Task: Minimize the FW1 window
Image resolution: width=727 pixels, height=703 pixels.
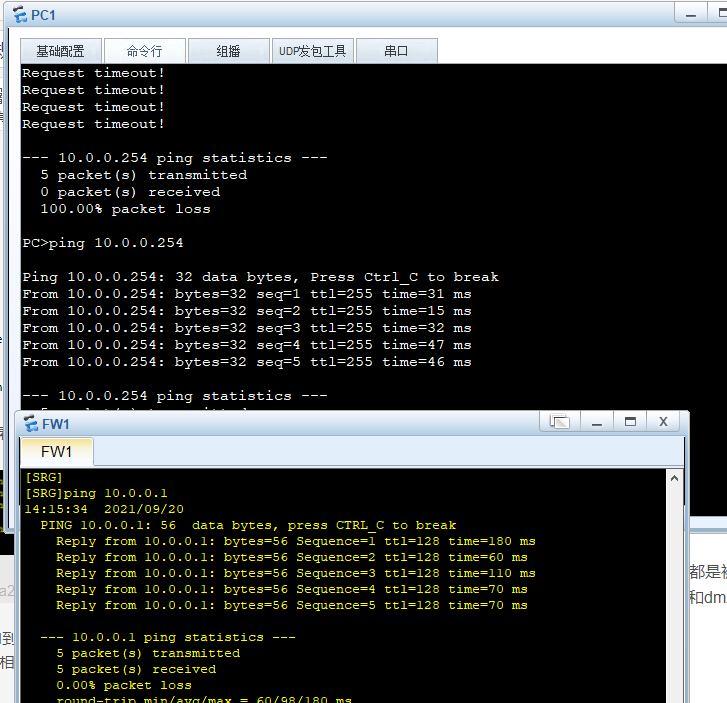Action: pyautogui.click(x=597, y=422)
